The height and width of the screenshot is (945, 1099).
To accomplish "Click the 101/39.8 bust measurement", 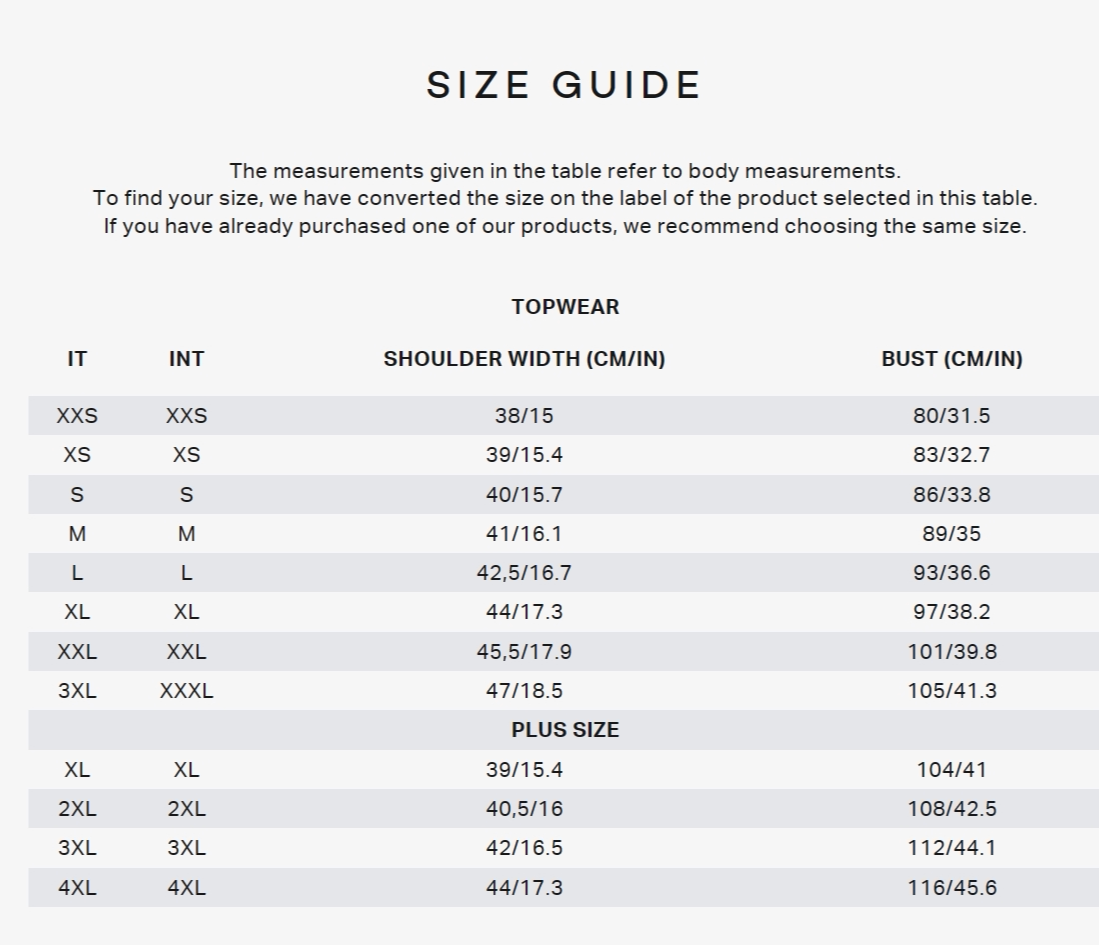I will 952,652.
